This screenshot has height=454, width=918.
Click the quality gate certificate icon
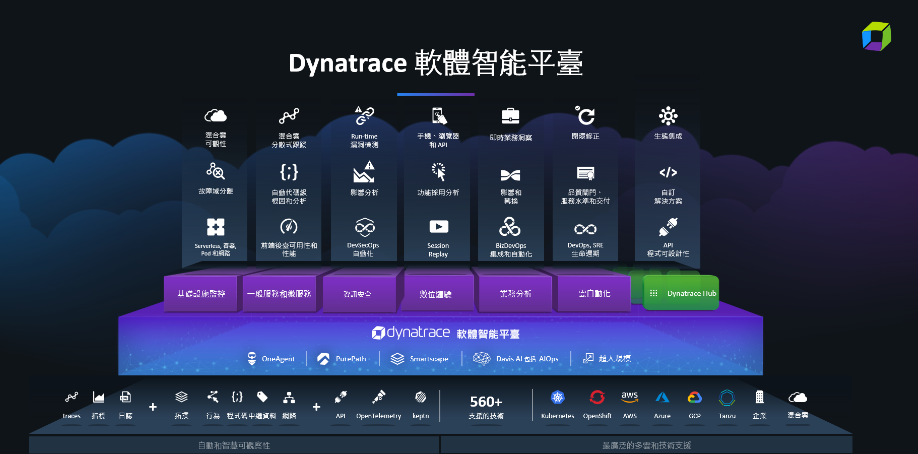[585, 173]
